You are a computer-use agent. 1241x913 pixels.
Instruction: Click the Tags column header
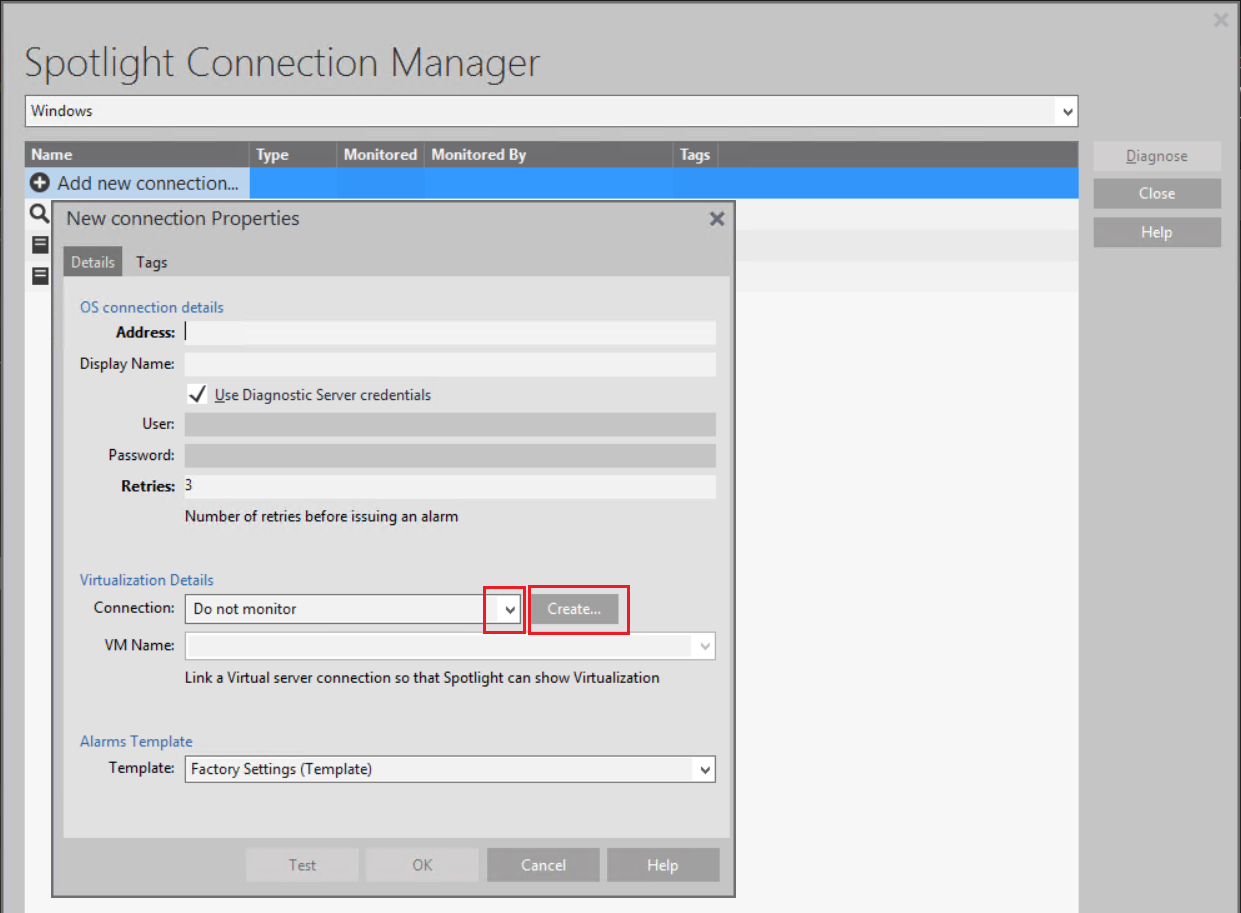[x=695, y=154]
